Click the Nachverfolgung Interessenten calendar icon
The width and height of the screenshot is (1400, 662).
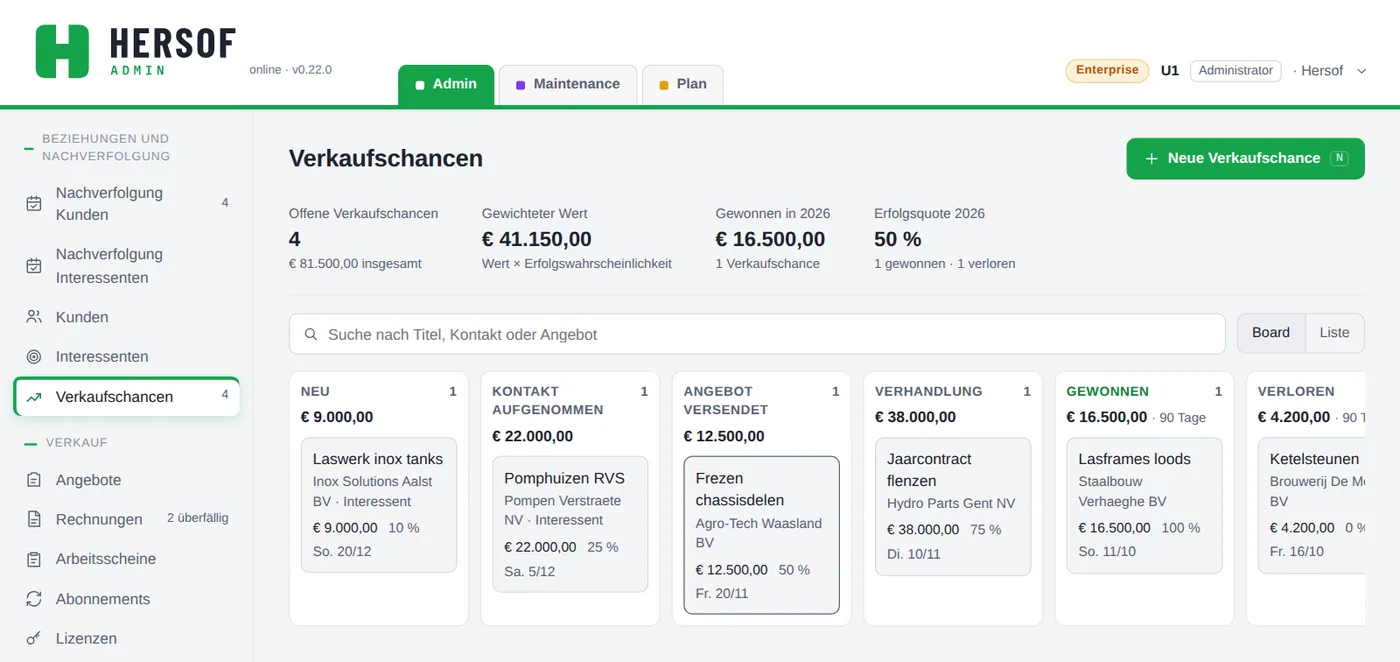click(34, 266)
